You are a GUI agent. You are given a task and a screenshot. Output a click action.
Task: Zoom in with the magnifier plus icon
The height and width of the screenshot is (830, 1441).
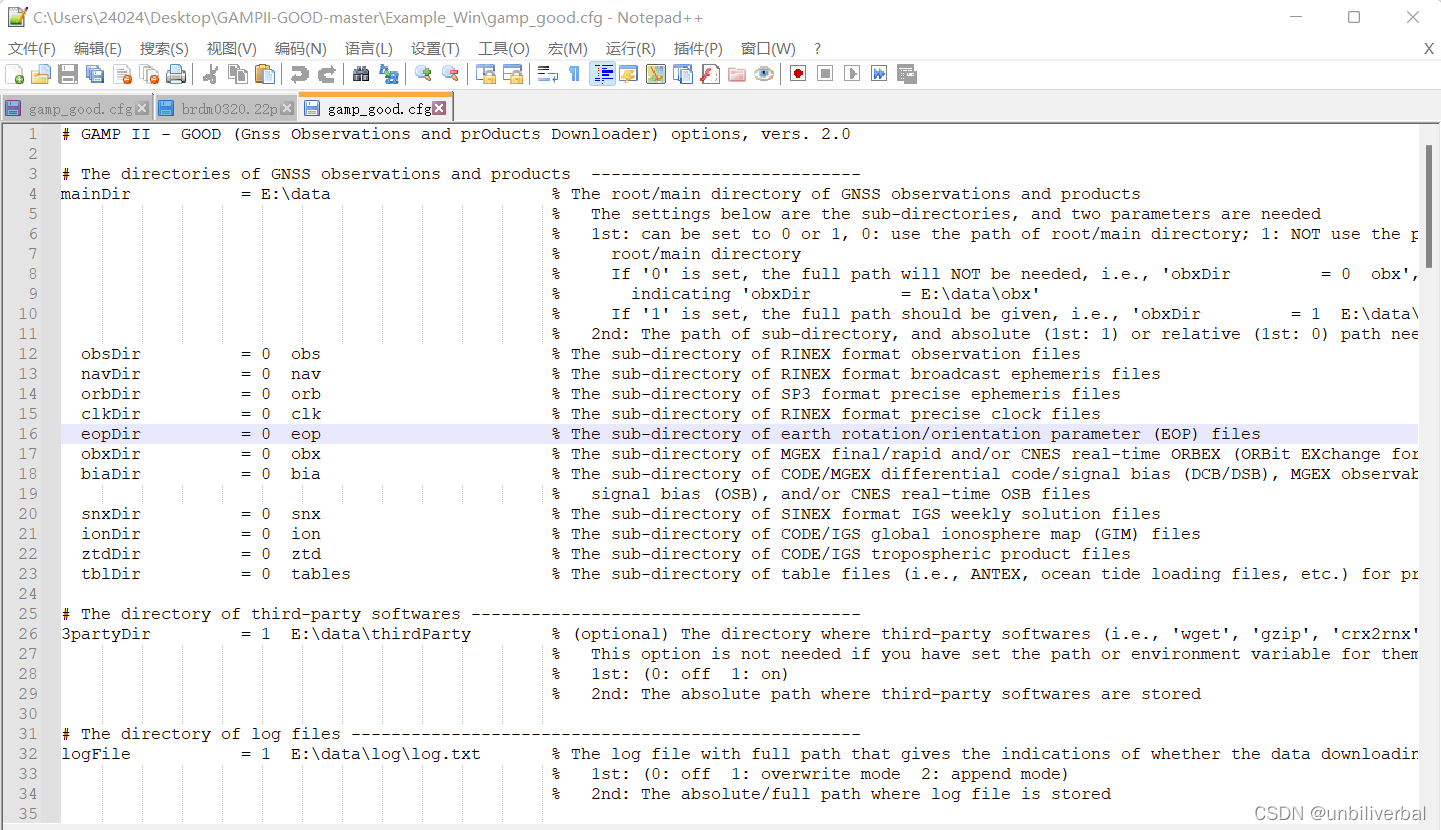click(423, 74)
